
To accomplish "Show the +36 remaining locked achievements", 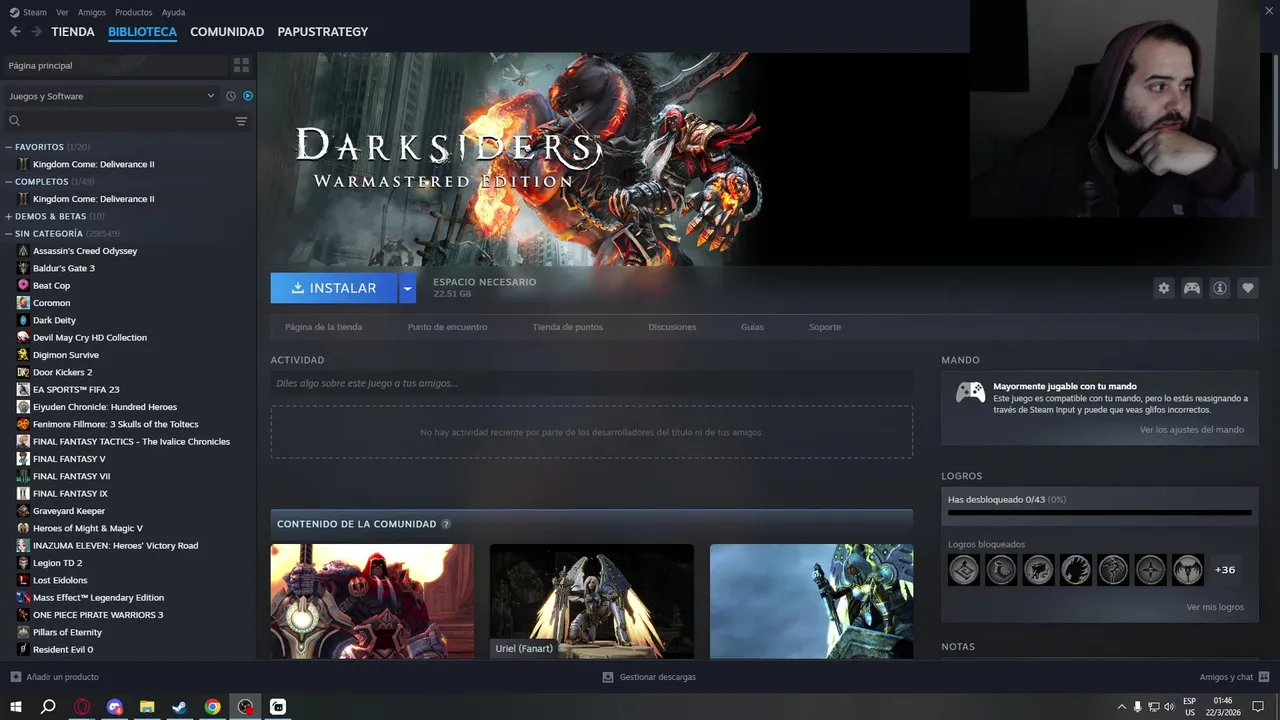I will 1225,570.
